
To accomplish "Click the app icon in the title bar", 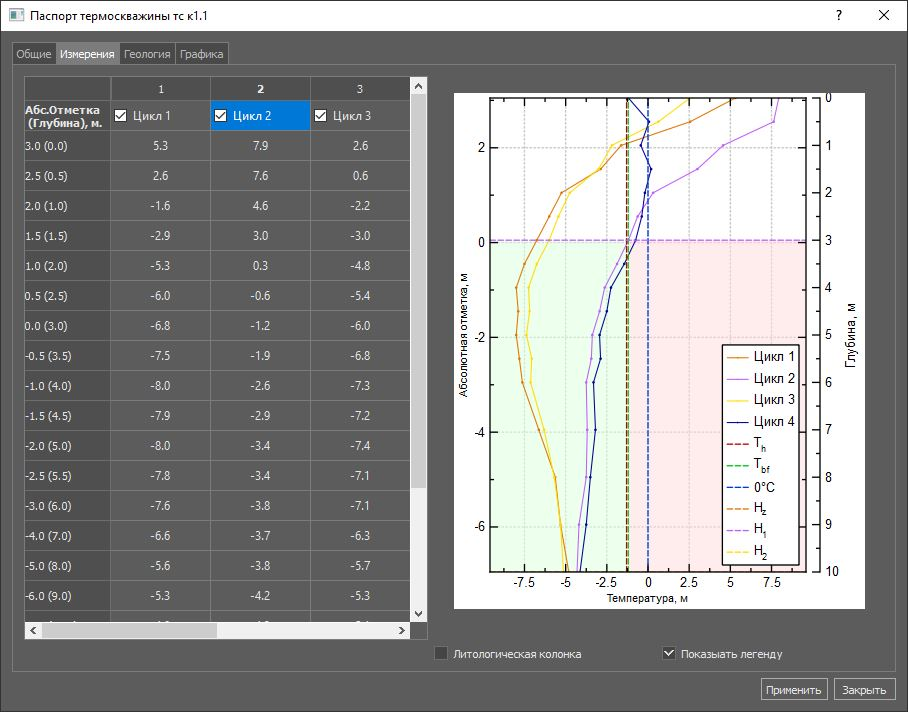I will pos(16,16).
